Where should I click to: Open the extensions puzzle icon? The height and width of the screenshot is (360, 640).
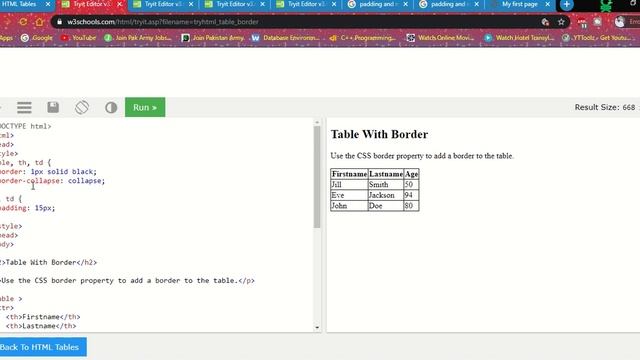[x=598, y=22]
